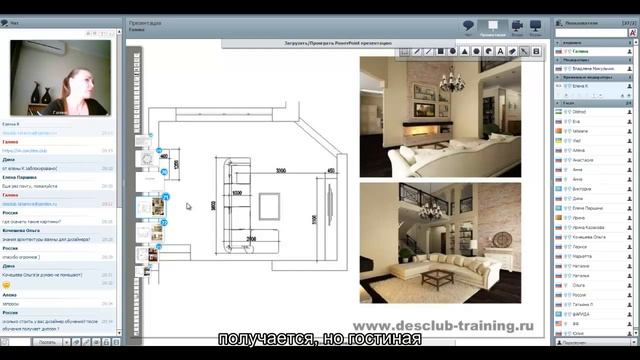Click the Upload/Play PowerPoint presentation button
Viewport: 640px width, 360px height.
click(x=338, y=43)
